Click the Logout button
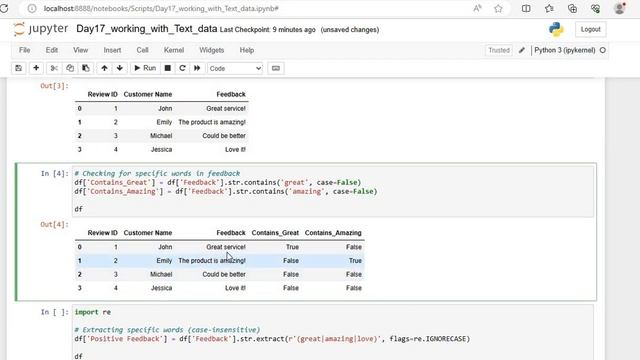This screenshot has width=640, height=360. tap(590, 29)
